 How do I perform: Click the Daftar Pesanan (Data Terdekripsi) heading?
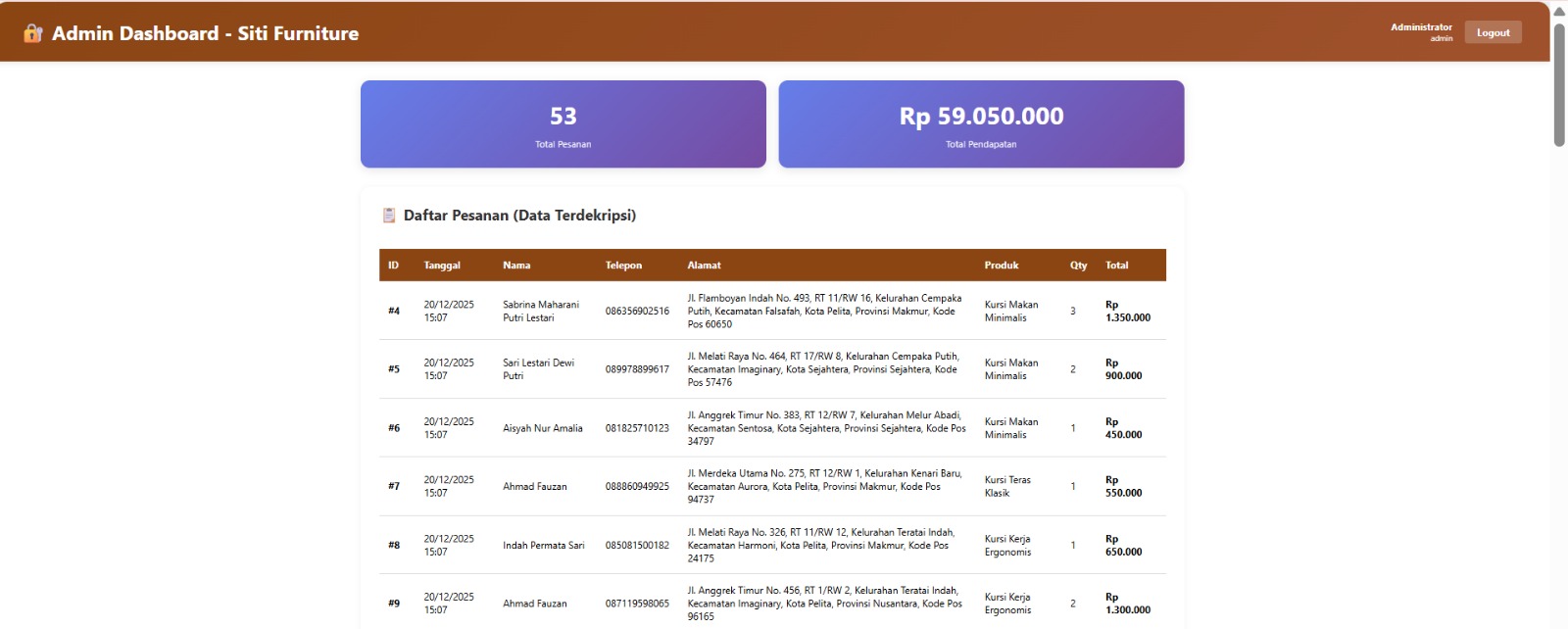519,216
